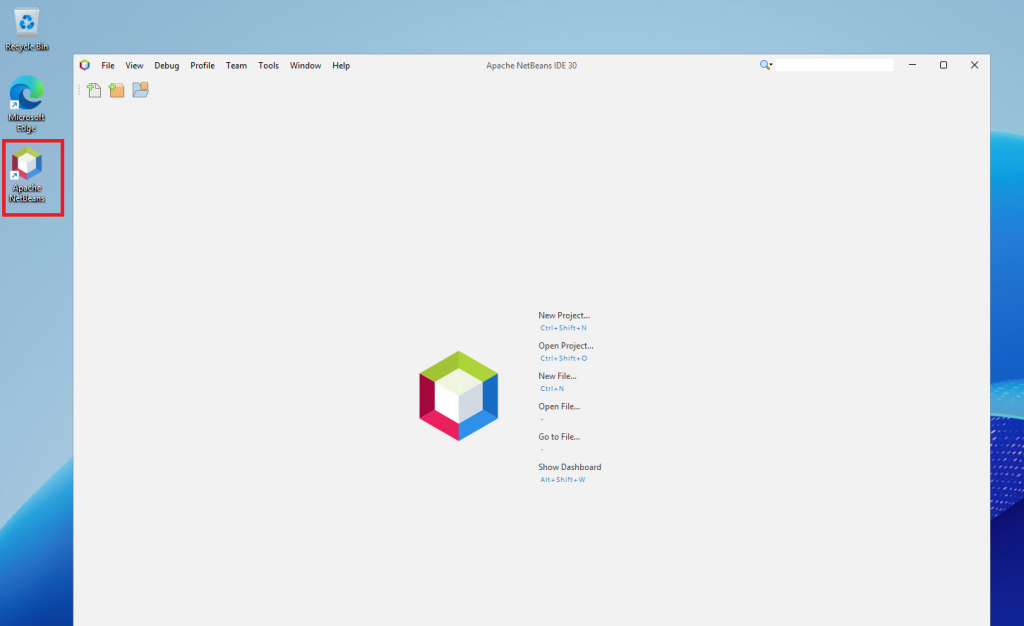
Task: Click the Go to File... link
Action: [x=559, y=437]
